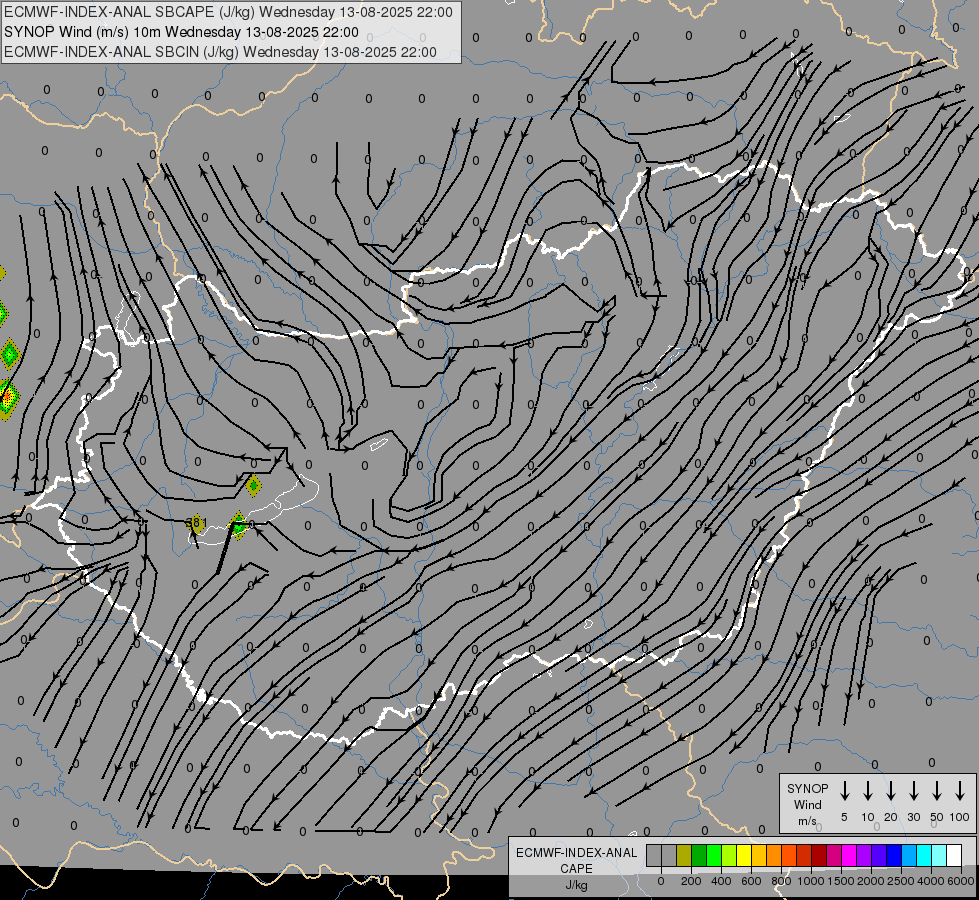Pick the white 6000 J/kg CAPE swatch
Viewport: 979px width, 900px height.
[955, 855]
